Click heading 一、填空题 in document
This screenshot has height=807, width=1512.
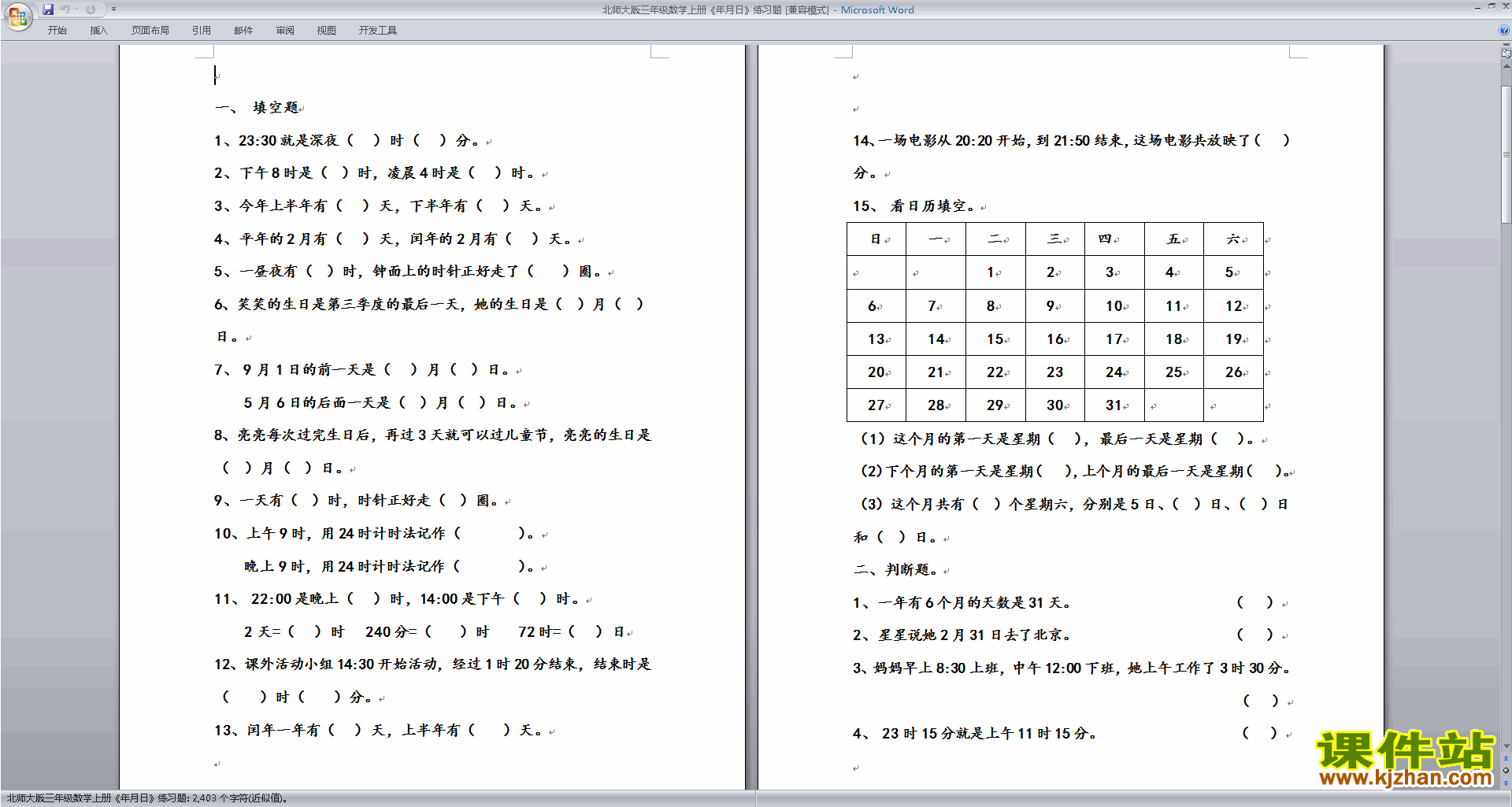coord(256,108)
